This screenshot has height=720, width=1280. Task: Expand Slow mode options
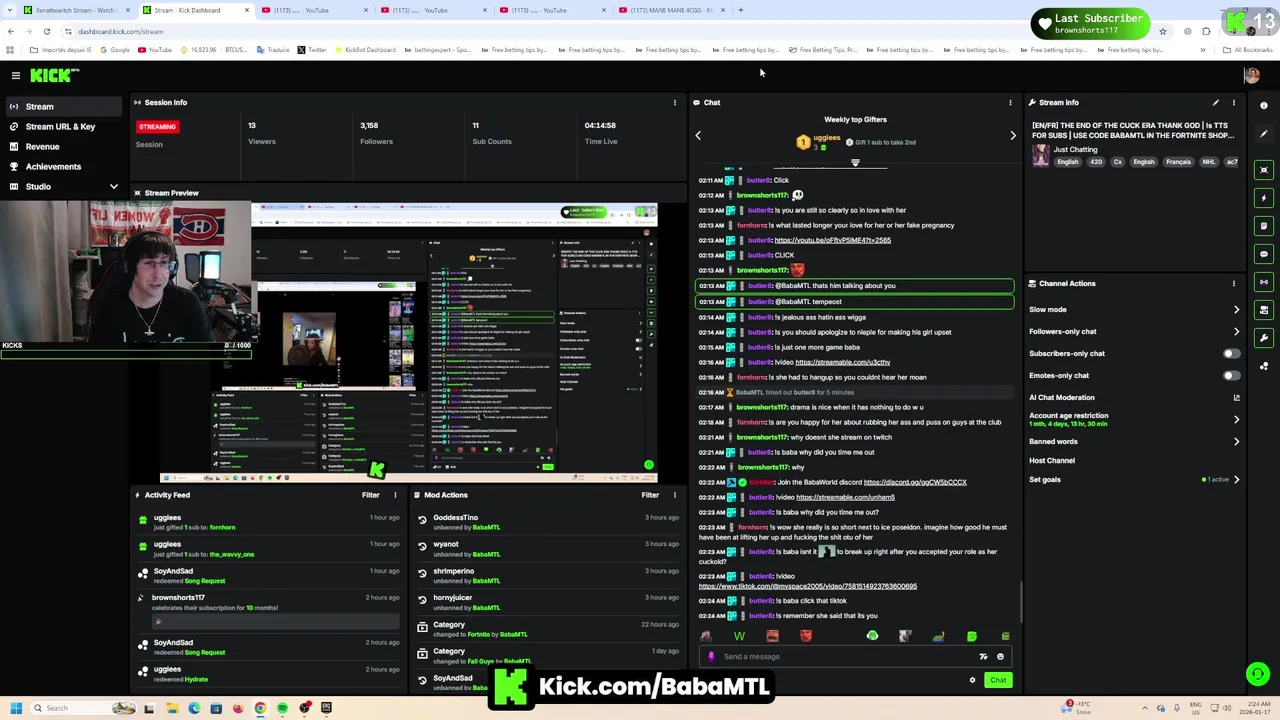tap(1237, 310)
